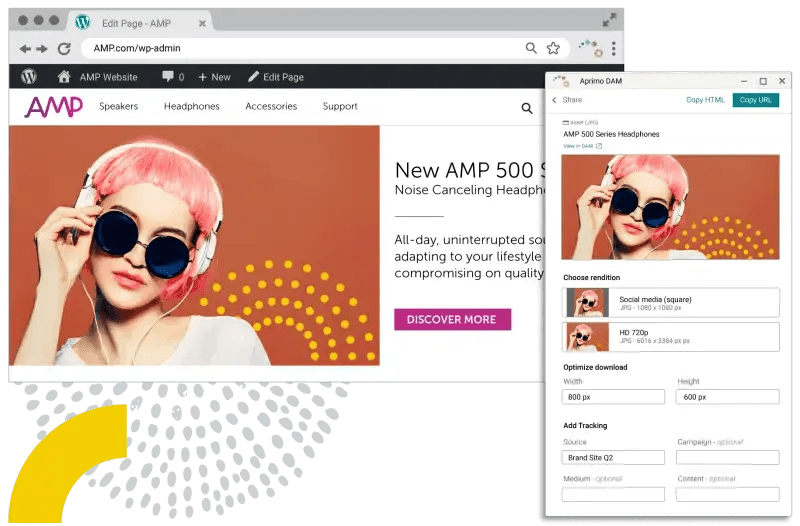Close the Edit Page - AMP browser tab

[202, 23]
